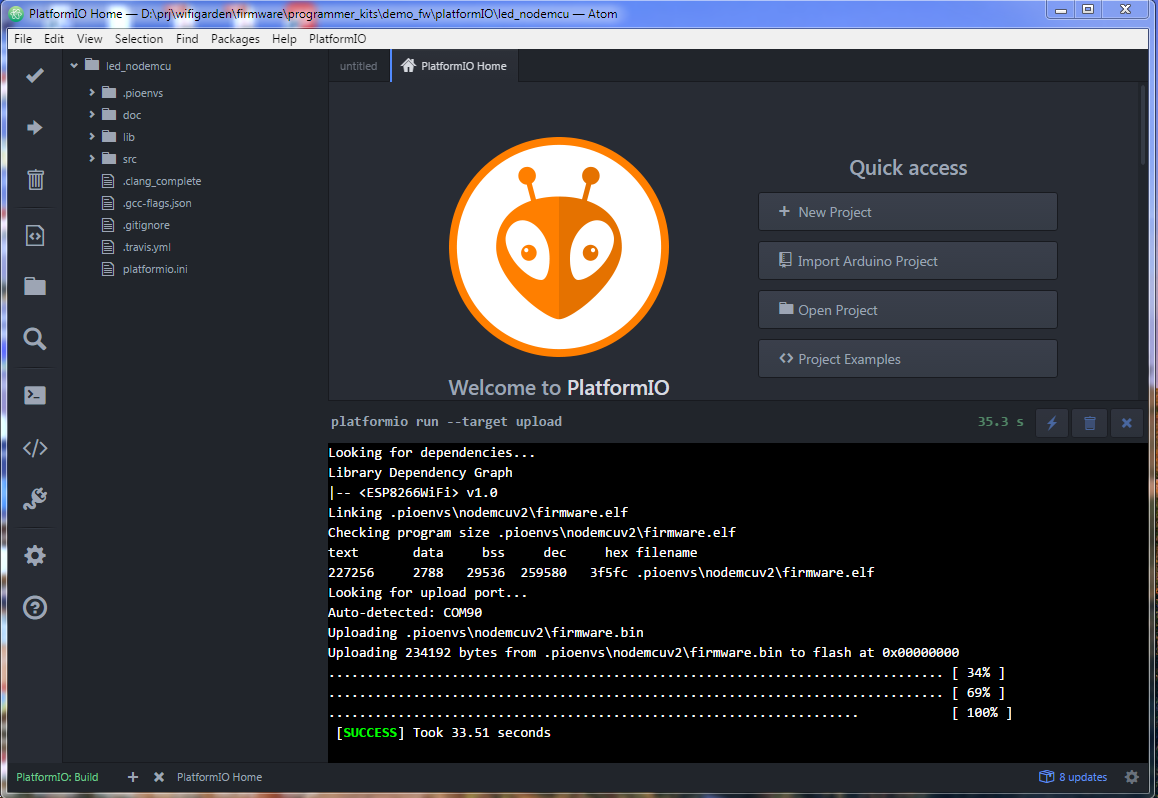The height and width of the screenshot is (798, 1158).
Task: Click the Uploading 234192 bytes line
Action: (x=643, y=653)
